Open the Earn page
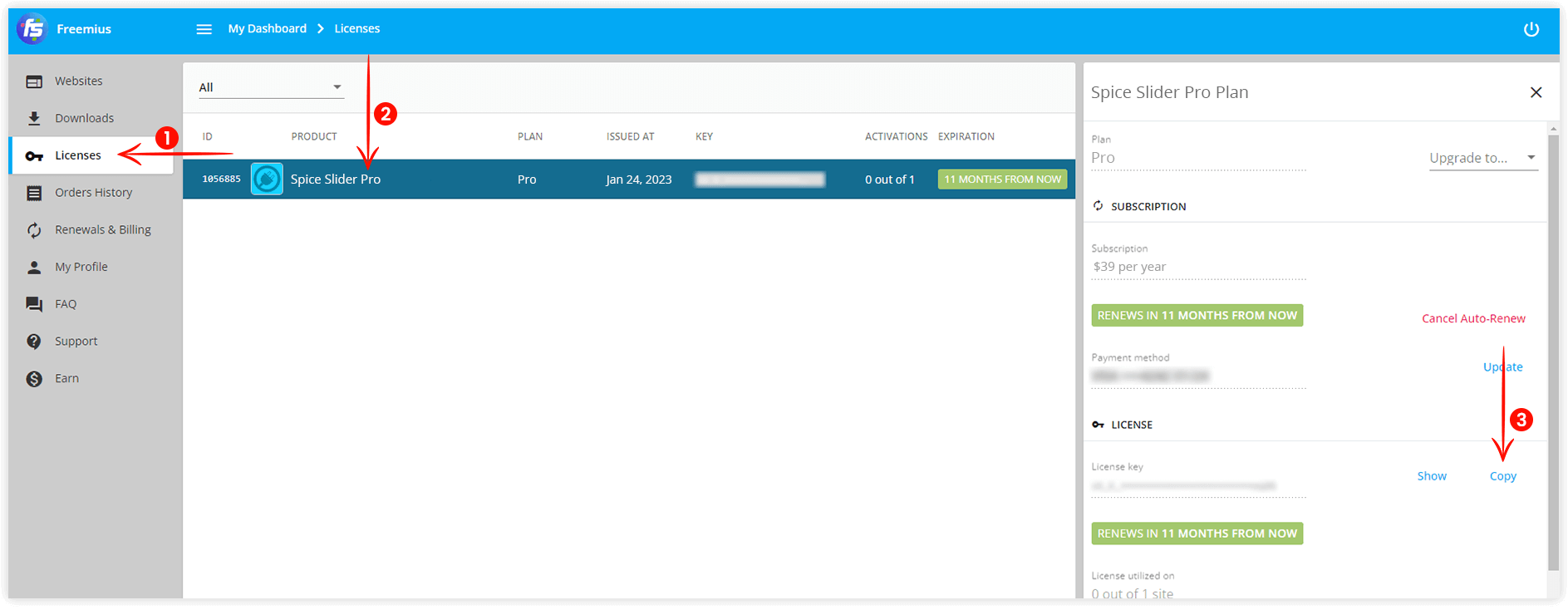 pos(91,378)
